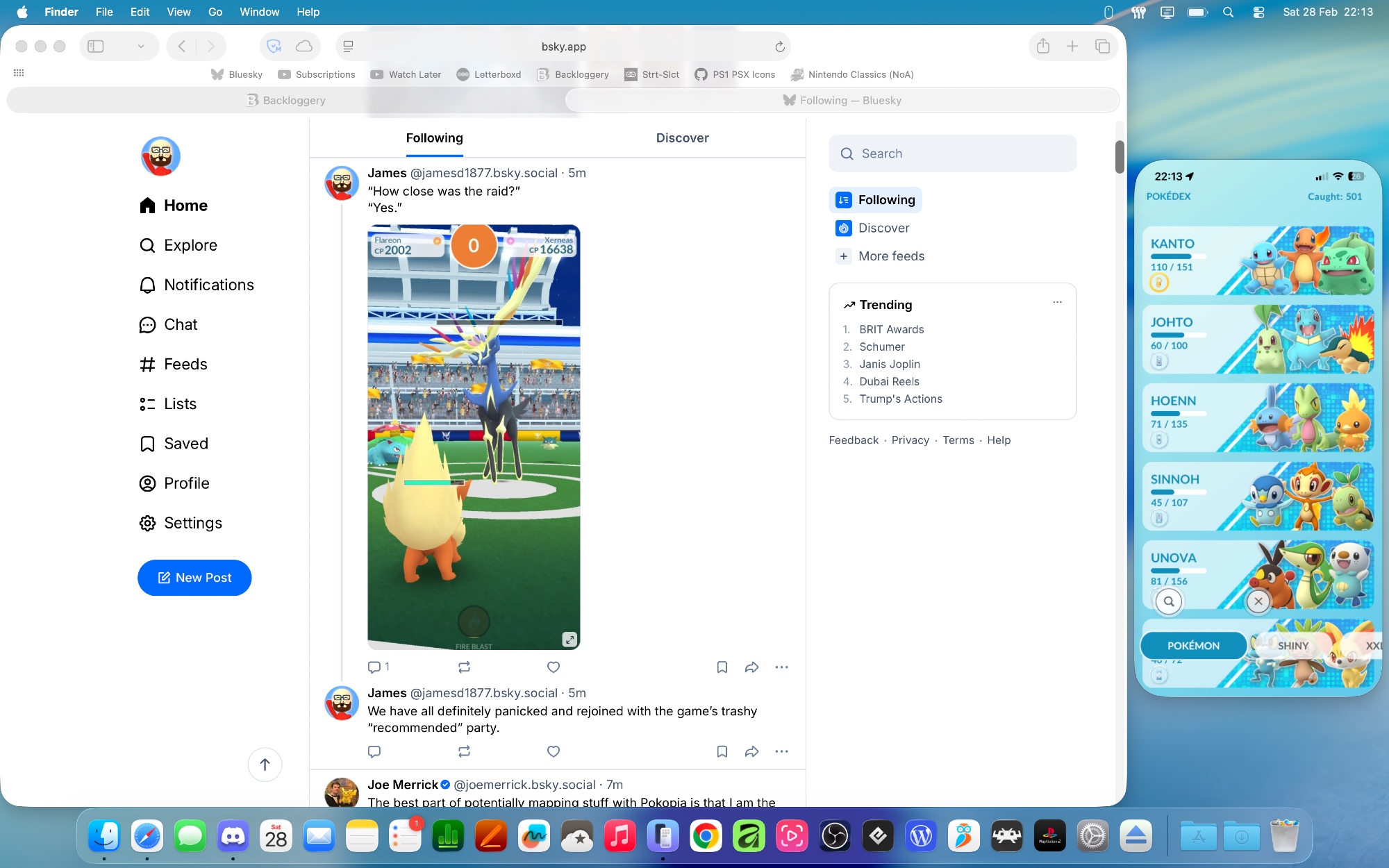This screenshot has height=868, width=1389.
Task: Click the New Post button
Action: coord(194,578)
